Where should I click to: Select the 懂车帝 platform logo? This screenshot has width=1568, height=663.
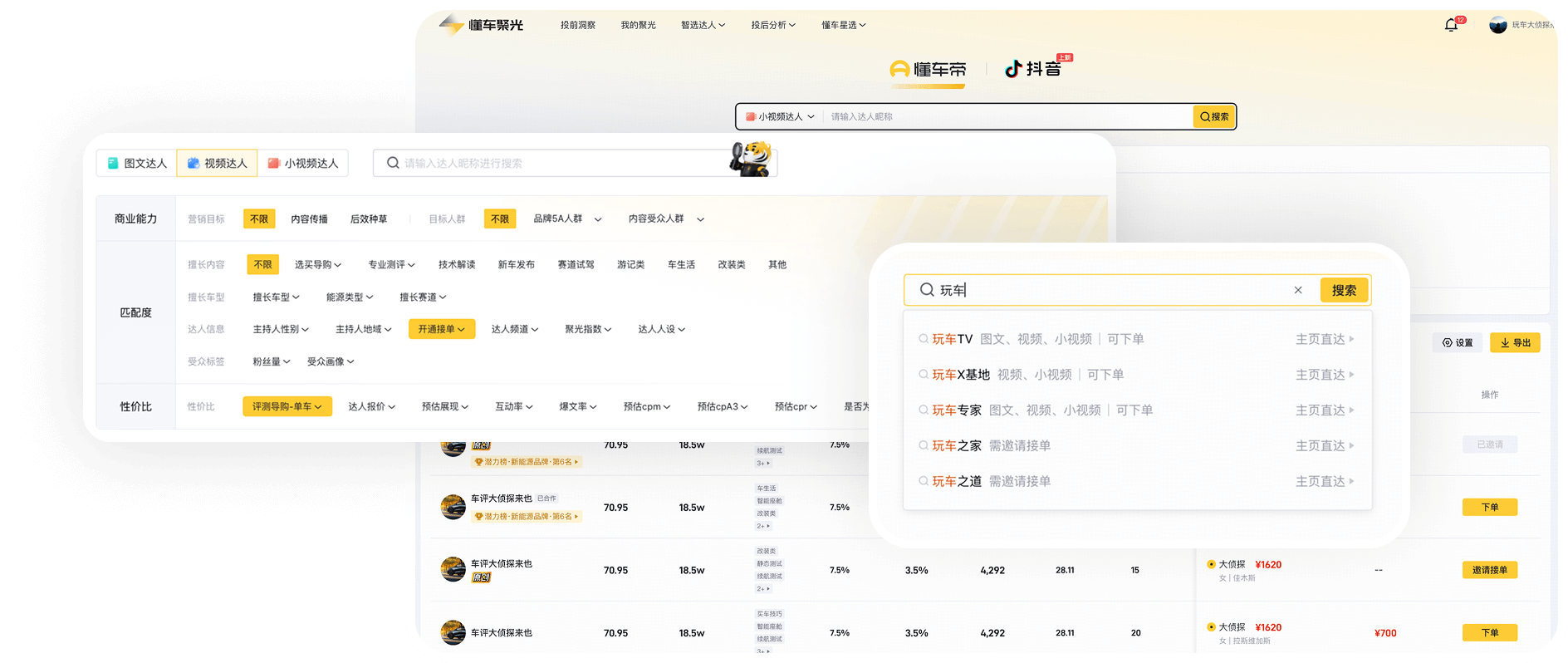coord(928,69)
